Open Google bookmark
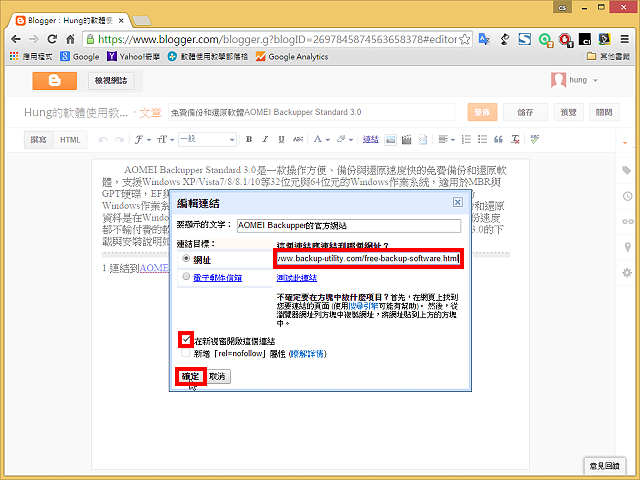 pyautogui.click(x=80, y=56)
